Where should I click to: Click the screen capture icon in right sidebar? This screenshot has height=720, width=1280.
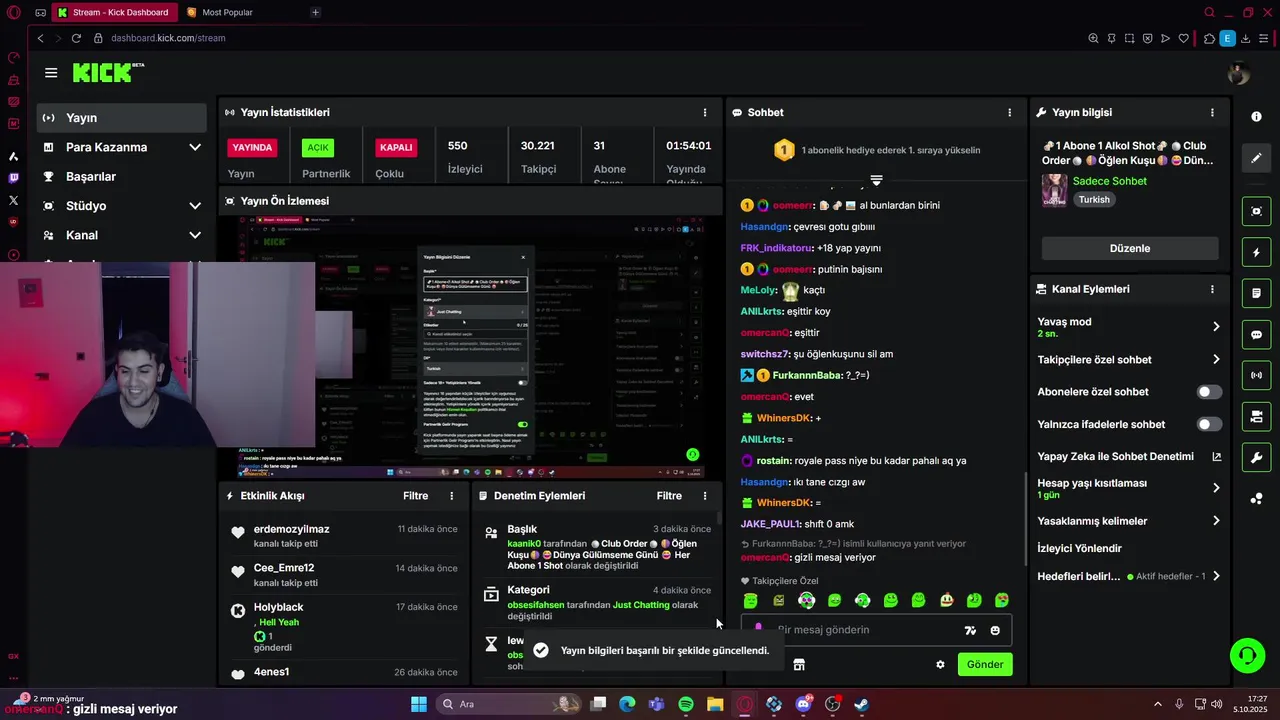click(1257, 212)
